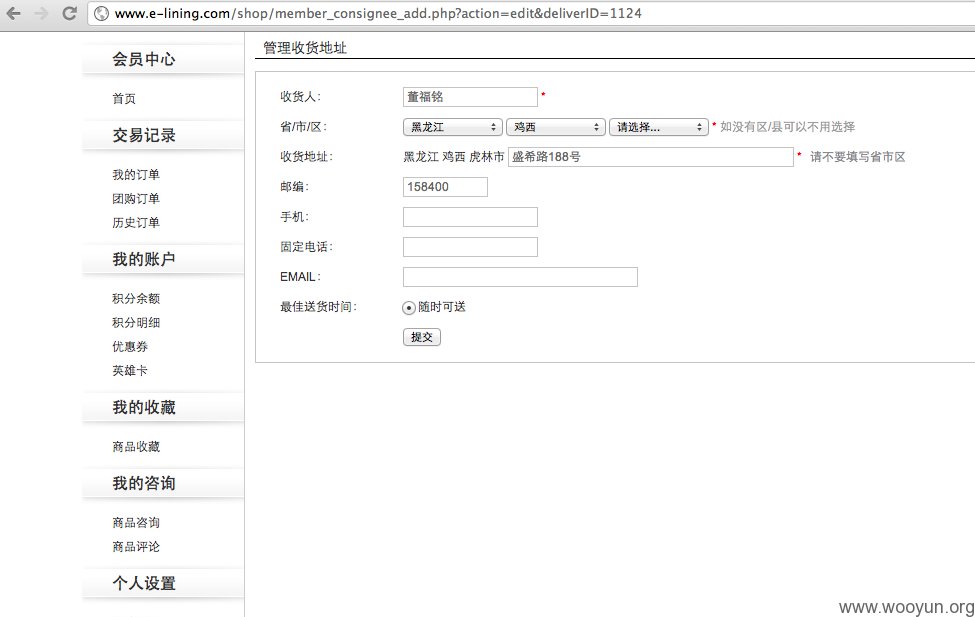
Task: Click the 个人设置 sidebar heading
Action: click(144, 583)
